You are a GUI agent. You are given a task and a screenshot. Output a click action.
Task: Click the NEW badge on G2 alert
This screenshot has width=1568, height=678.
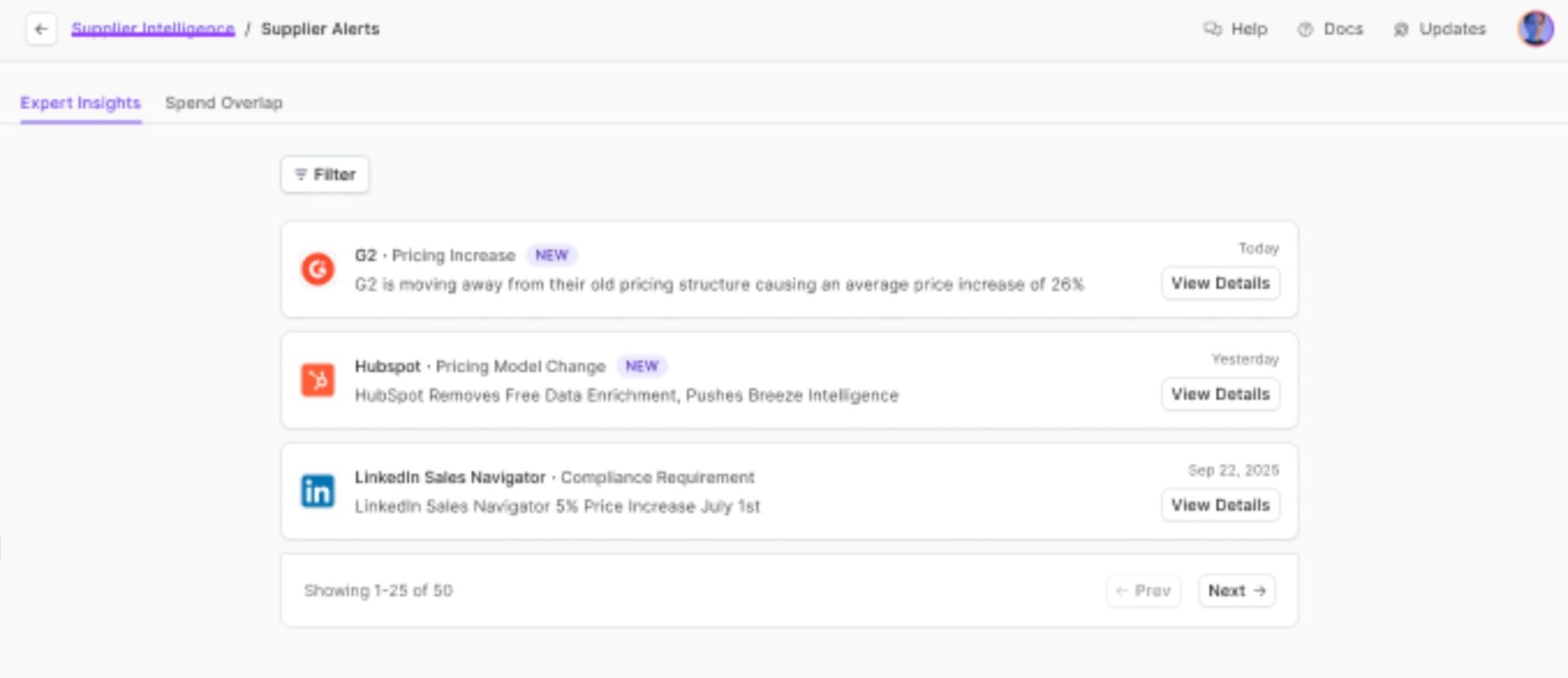[x=551, y=255]
